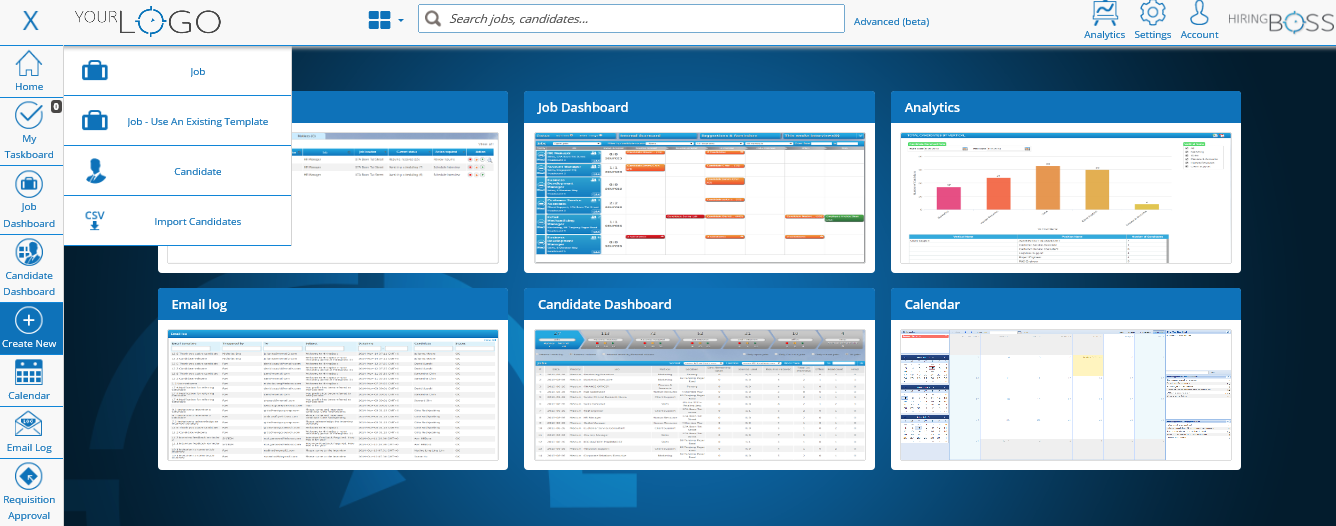The height and width of the screenshot is (526, 1336).
Task: Click the briefcase icon beside Job
Action: 95,71
